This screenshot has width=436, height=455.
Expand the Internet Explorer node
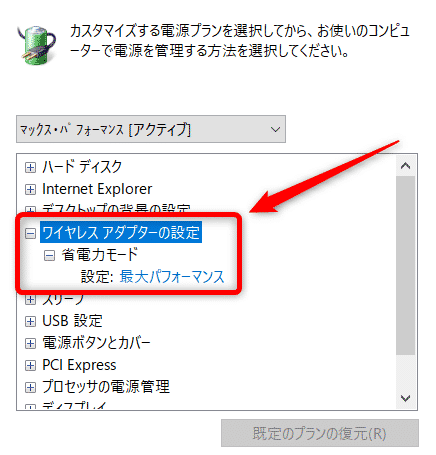point(30,189)
